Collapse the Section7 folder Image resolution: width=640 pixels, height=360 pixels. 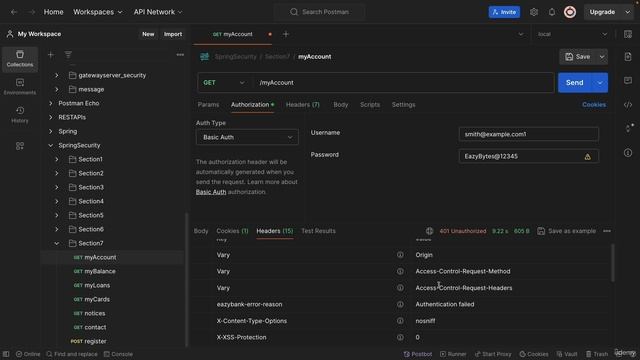pyautogui.click(x=57, y=243)
